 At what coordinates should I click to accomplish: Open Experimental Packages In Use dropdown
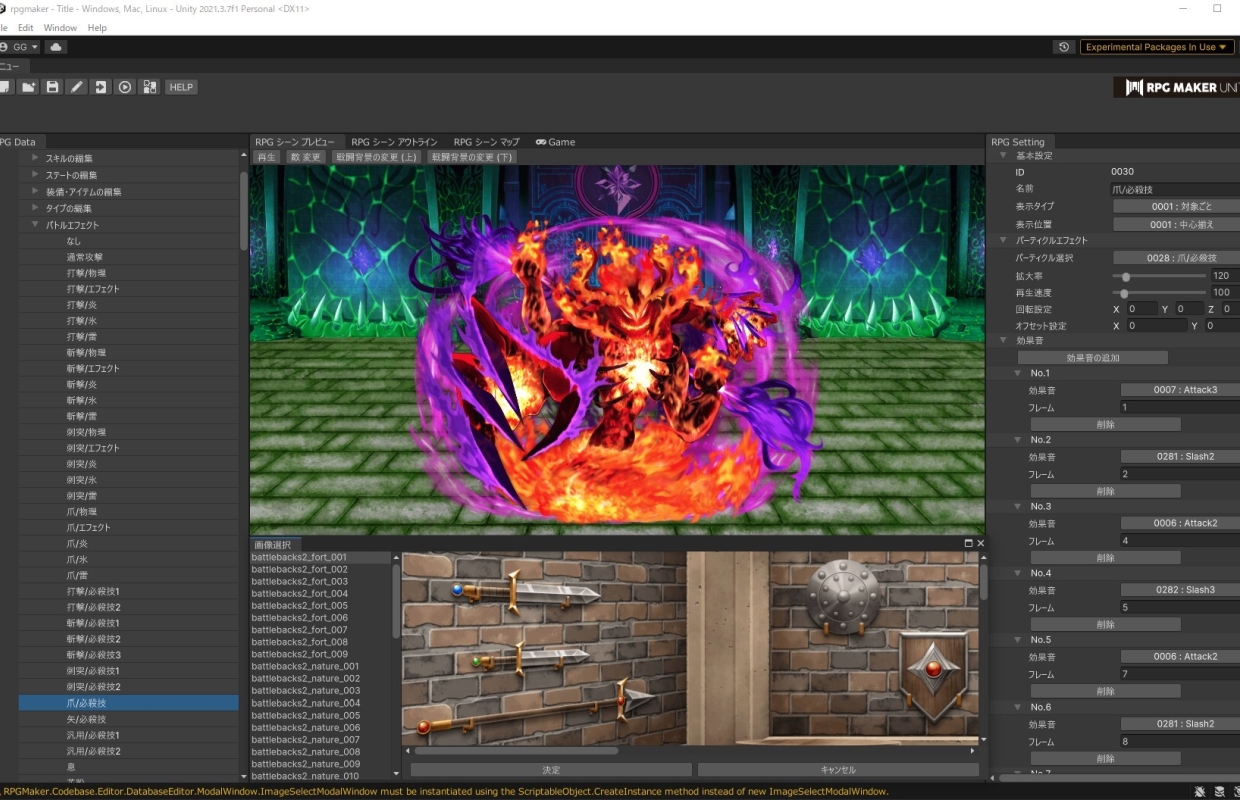click(1157, 47)
